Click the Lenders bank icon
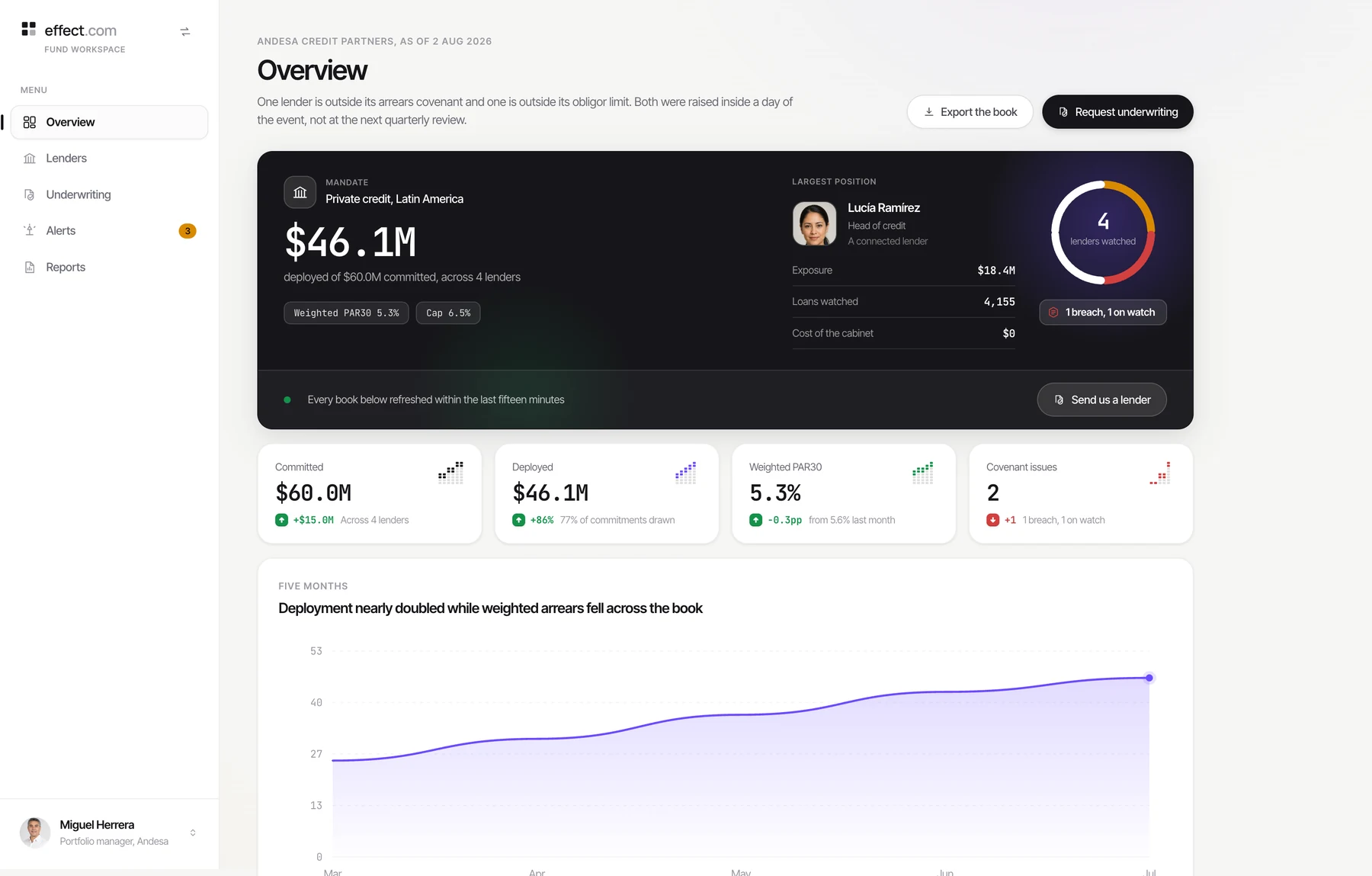Viewport: 1372px width, 876px height. [30, 159]
